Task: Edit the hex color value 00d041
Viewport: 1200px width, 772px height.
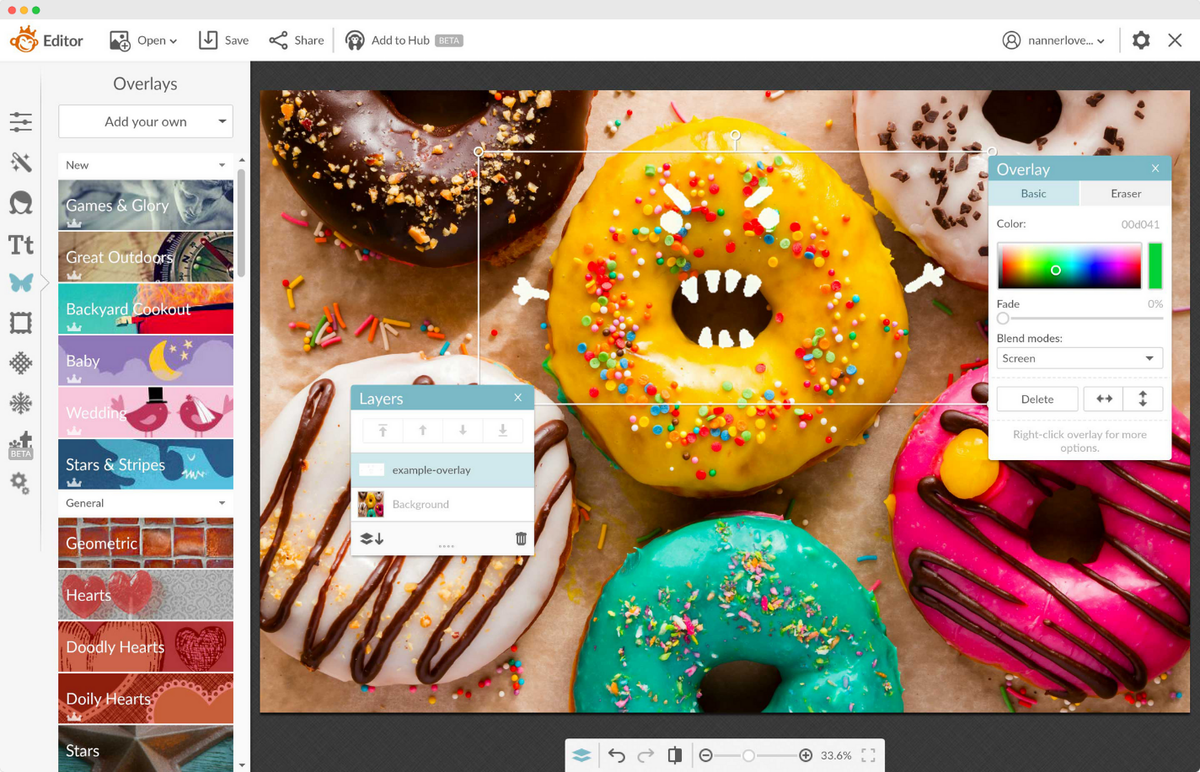Action: pyautogui.click(x=1140, y=224)
